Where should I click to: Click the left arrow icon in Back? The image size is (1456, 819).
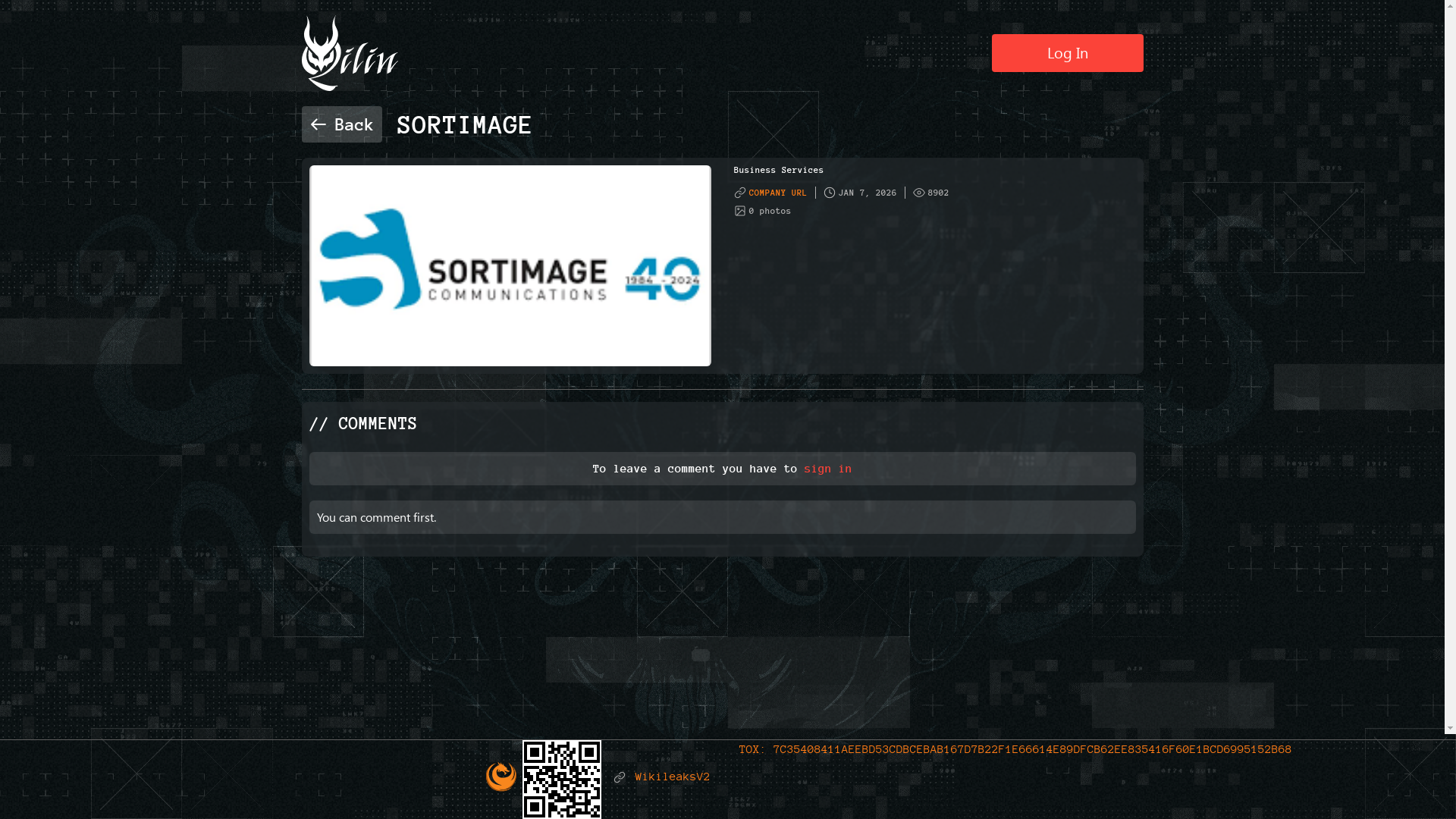318,124
